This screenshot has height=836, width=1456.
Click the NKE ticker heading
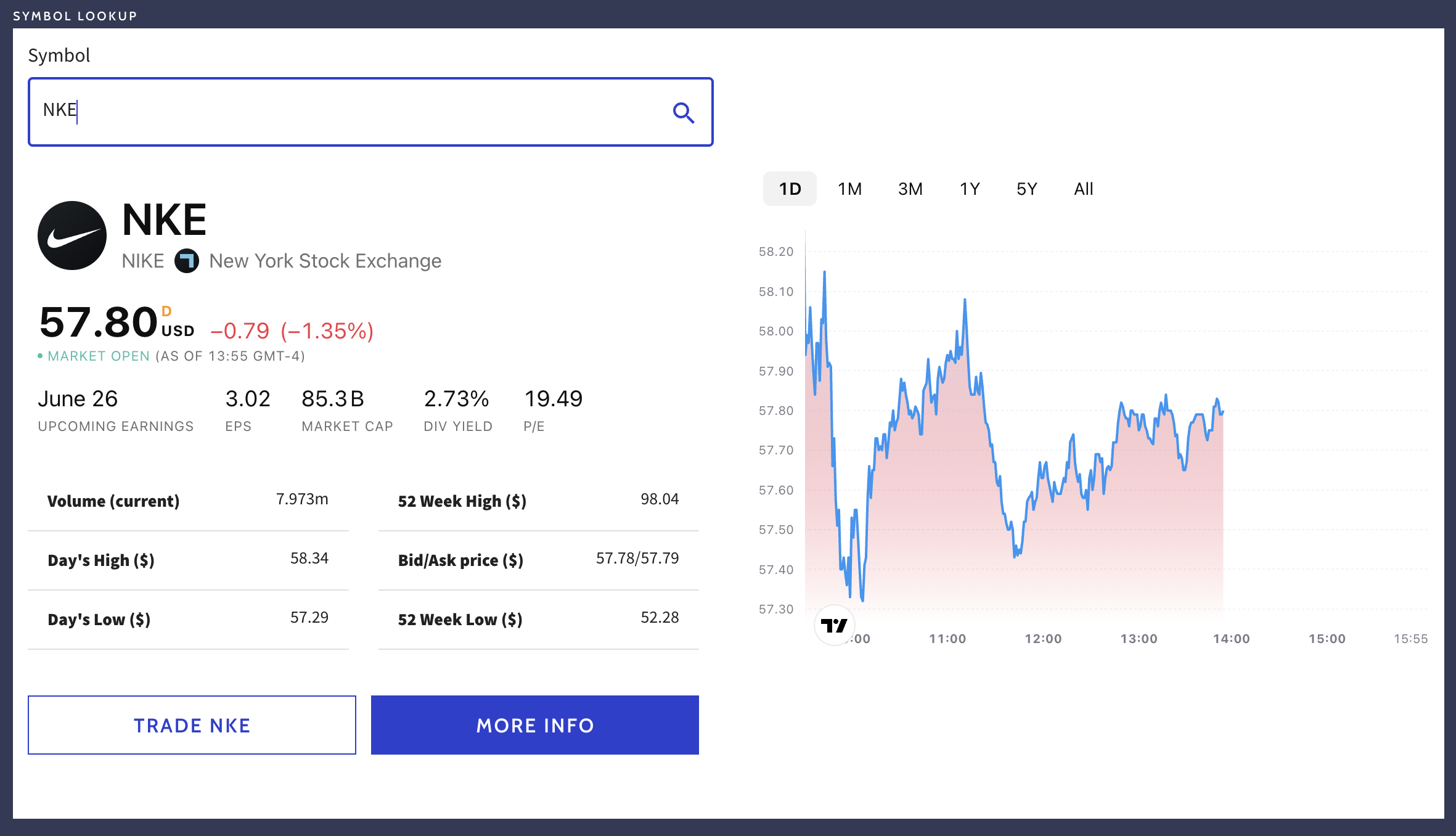164,219
